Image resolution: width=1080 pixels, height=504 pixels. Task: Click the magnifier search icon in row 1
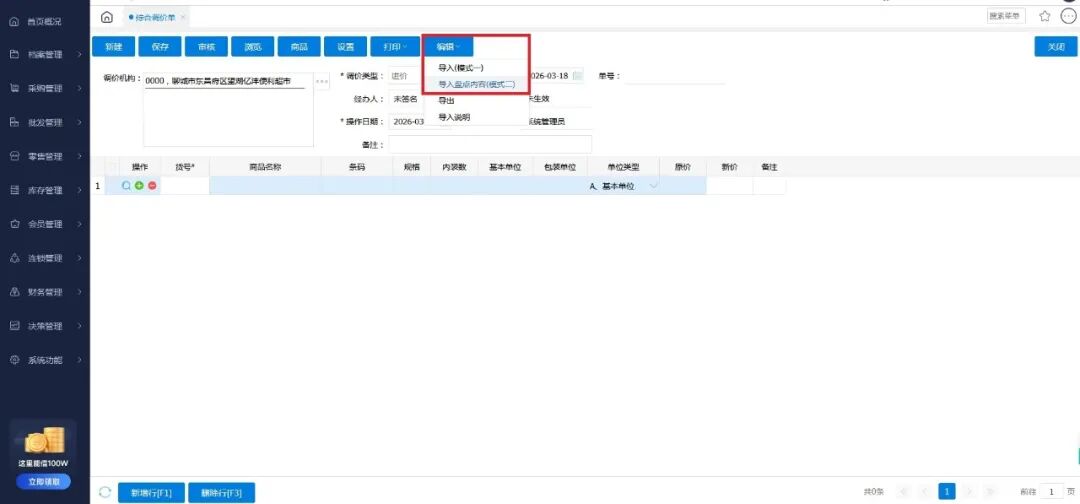(x=126, y=186)
